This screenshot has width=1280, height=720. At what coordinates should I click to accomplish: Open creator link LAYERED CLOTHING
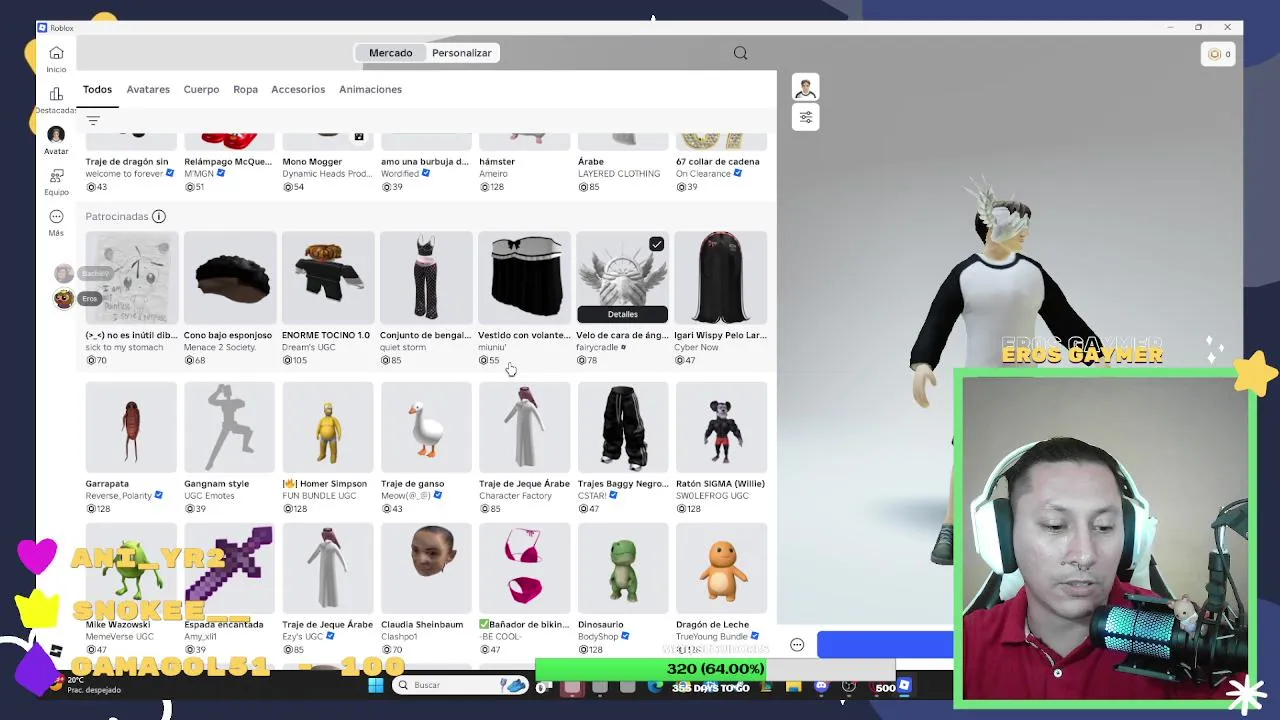619,174
